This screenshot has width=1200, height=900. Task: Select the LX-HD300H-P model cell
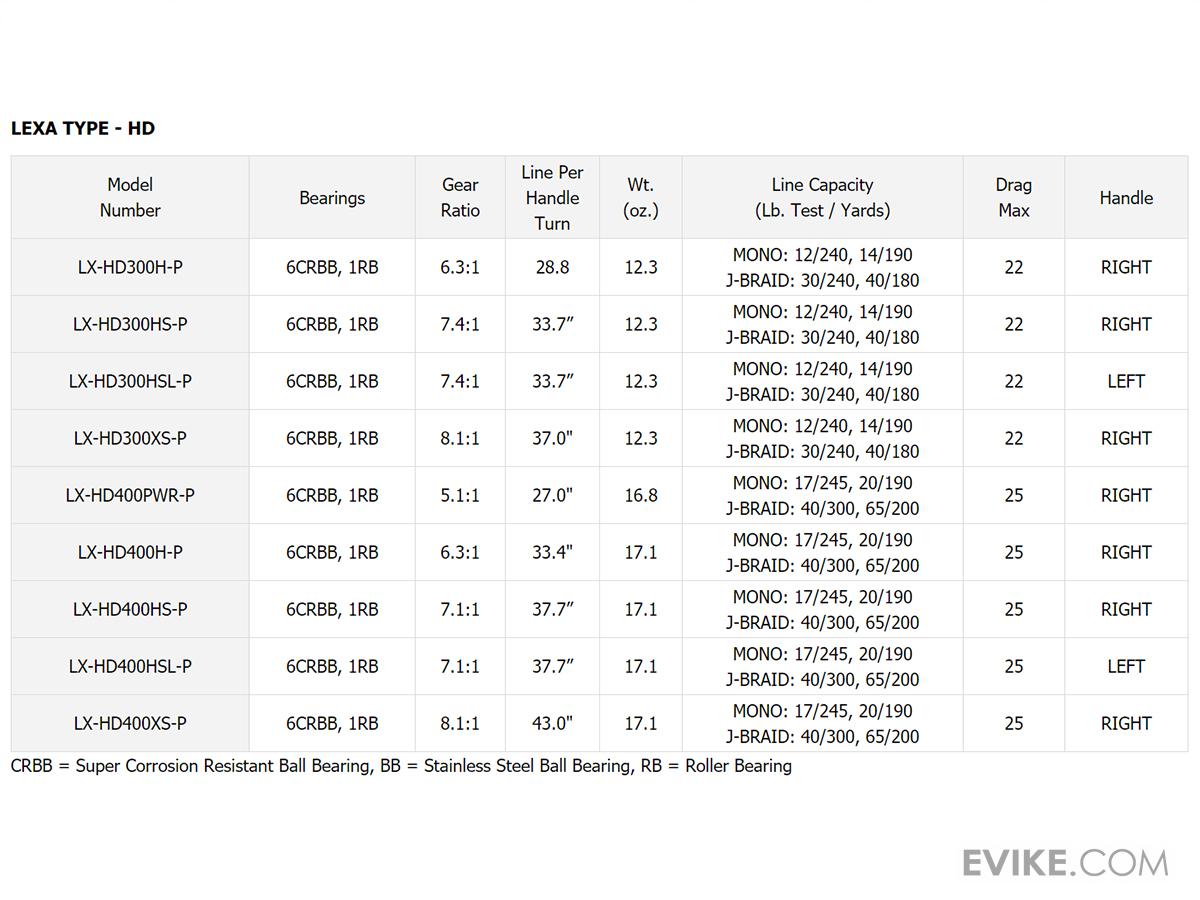click(x=130, y=267)
